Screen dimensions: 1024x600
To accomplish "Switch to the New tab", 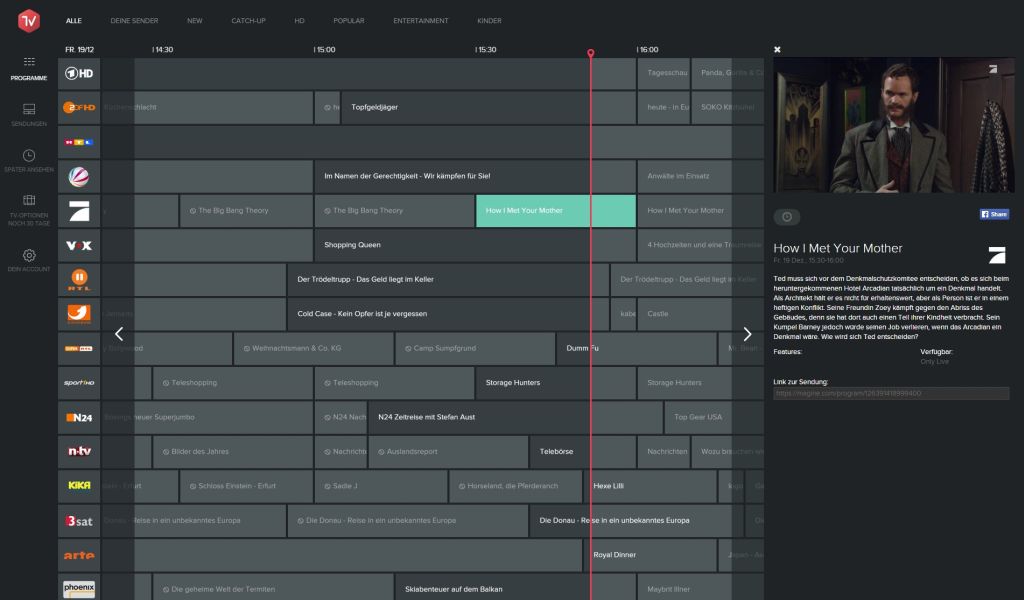I will click(x=195, y=21).
